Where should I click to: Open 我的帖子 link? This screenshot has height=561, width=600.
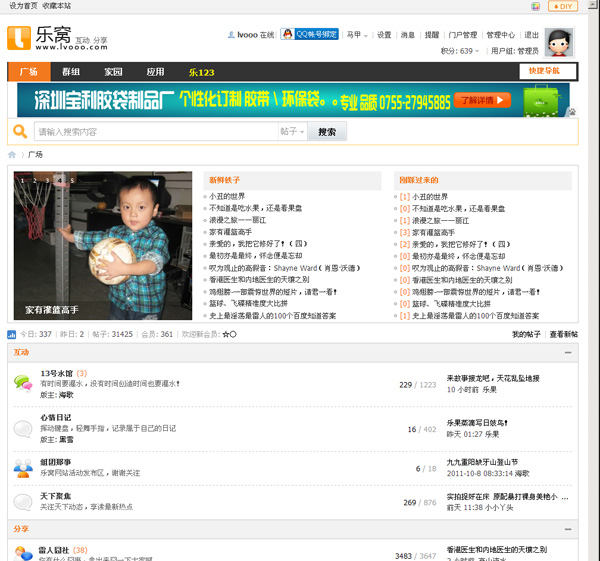coord(526,334)
